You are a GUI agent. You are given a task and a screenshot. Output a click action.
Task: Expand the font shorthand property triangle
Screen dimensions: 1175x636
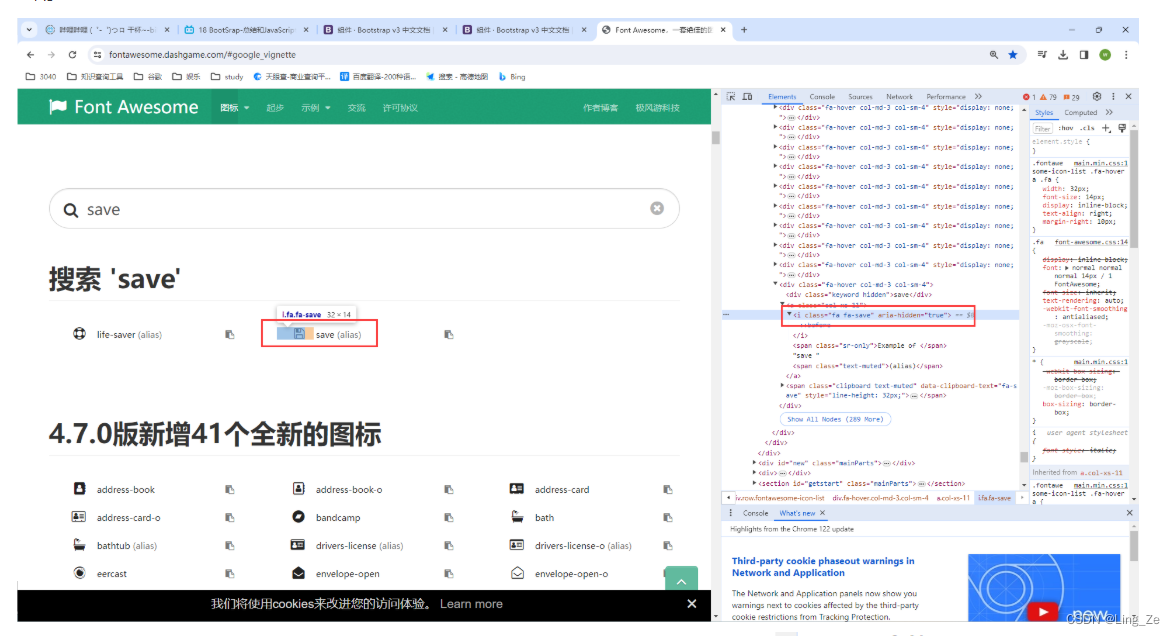(1066, 267)
